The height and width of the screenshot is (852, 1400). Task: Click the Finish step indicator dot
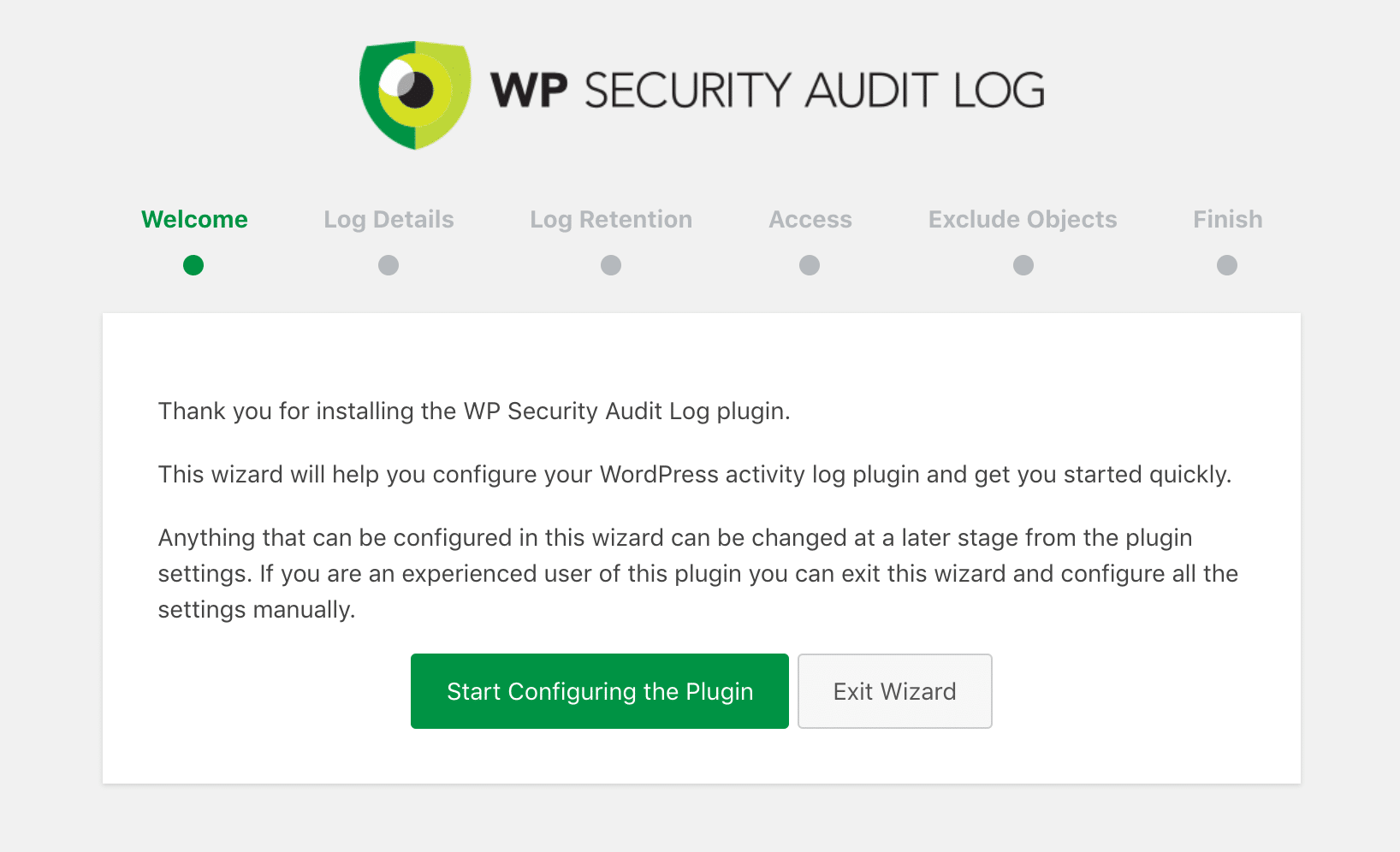pyautogui.click(x=1226, y=265)
